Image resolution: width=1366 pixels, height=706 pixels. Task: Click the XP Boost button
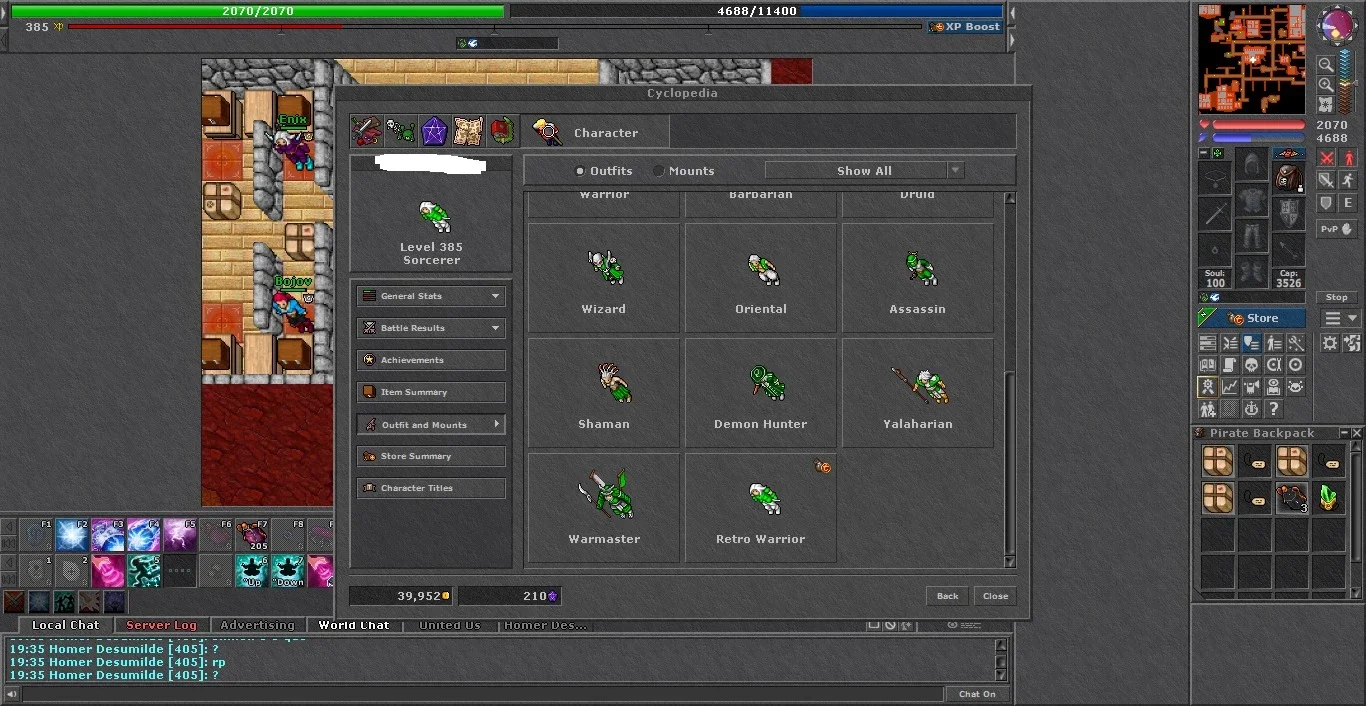point(965,27)
